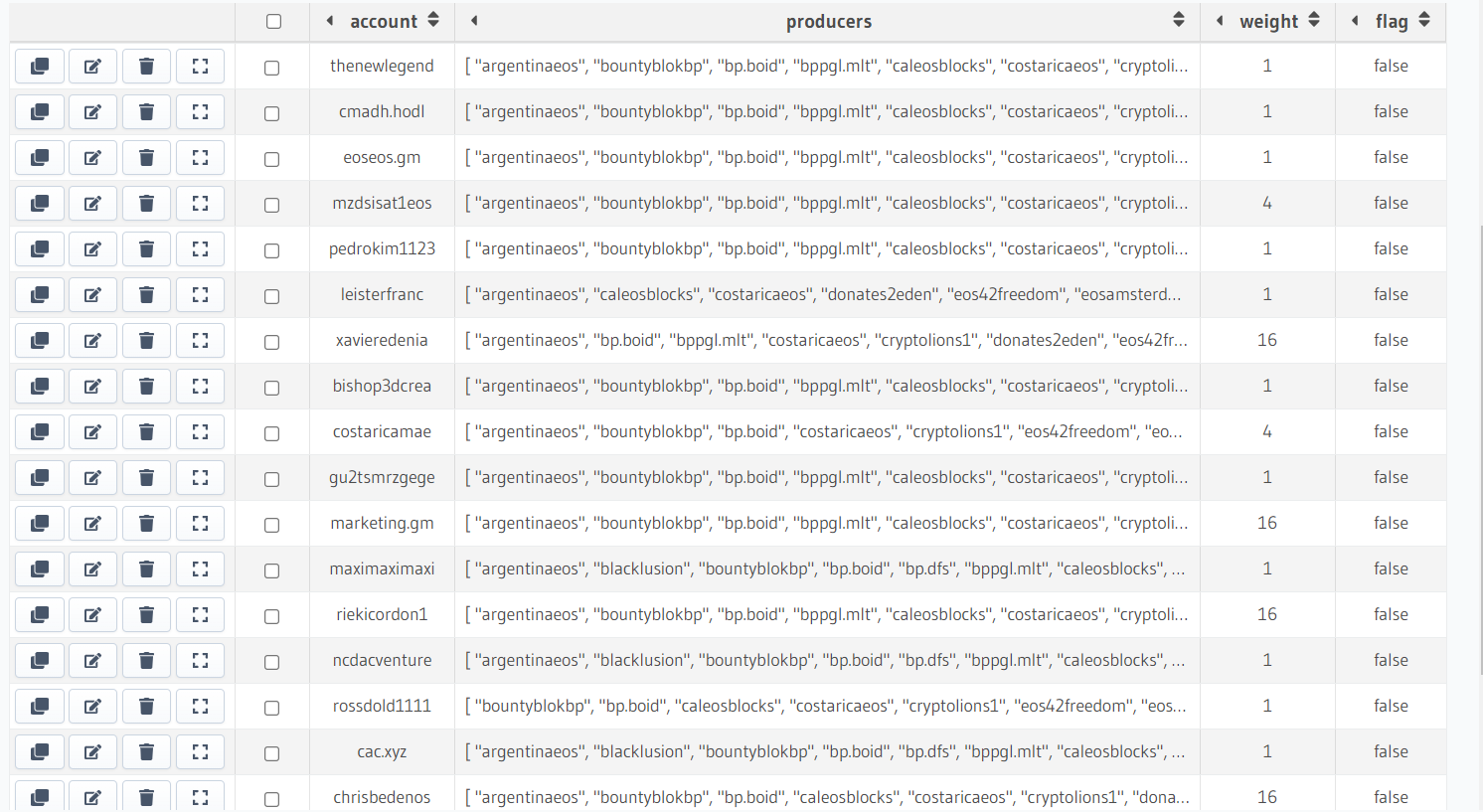Duplicate the mzdsisat1eos row

pos(40,204)
